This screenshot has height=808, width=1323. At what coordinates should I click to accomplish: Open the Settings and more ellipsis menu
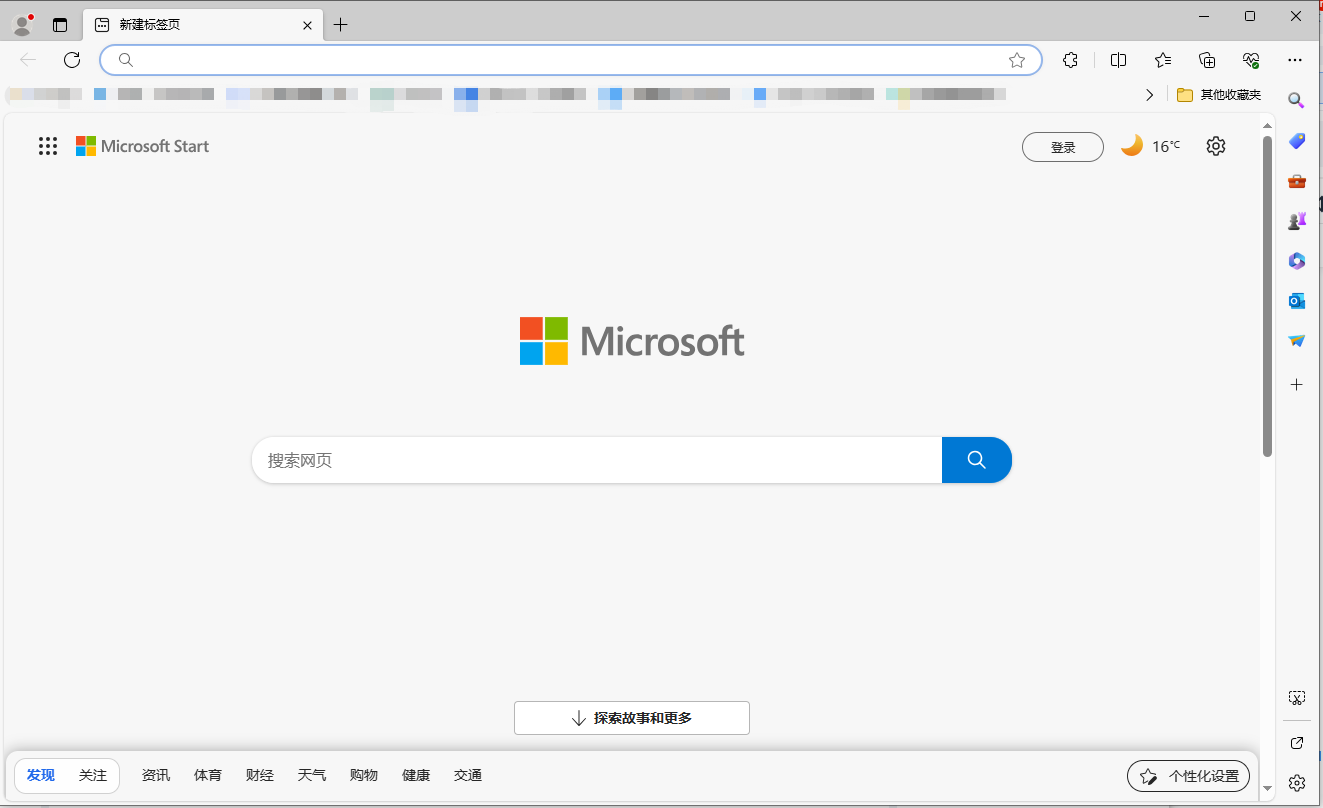(1295, 60)
